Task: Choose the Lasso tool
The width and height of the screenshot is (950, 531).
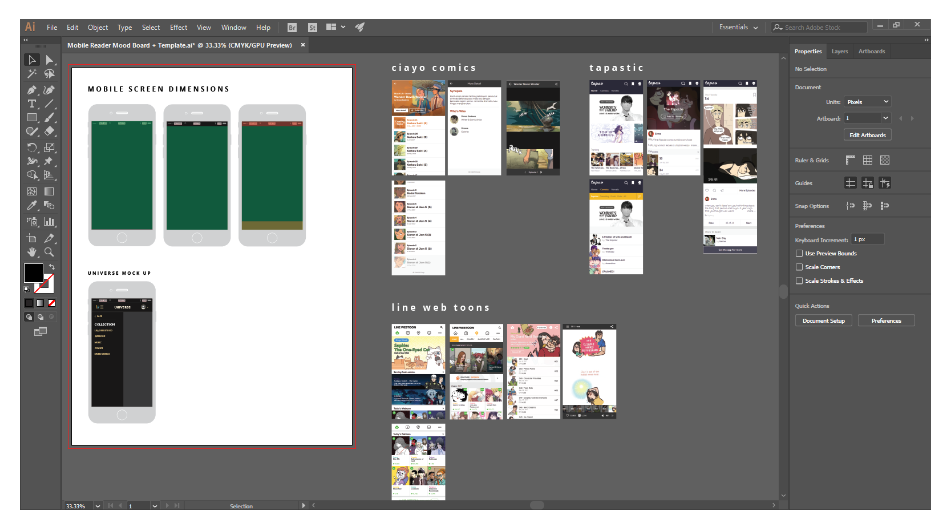Action: 49,74
